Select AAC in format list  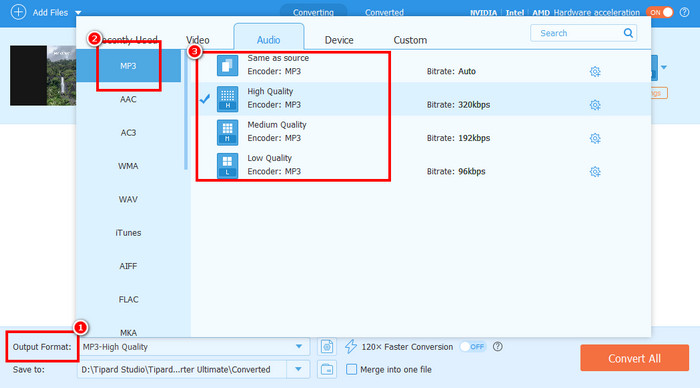[128, 99]
